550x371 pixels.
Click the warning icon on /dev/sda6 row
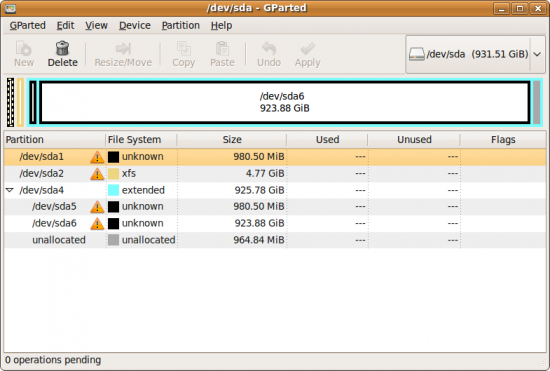click(x=97, y=223)
